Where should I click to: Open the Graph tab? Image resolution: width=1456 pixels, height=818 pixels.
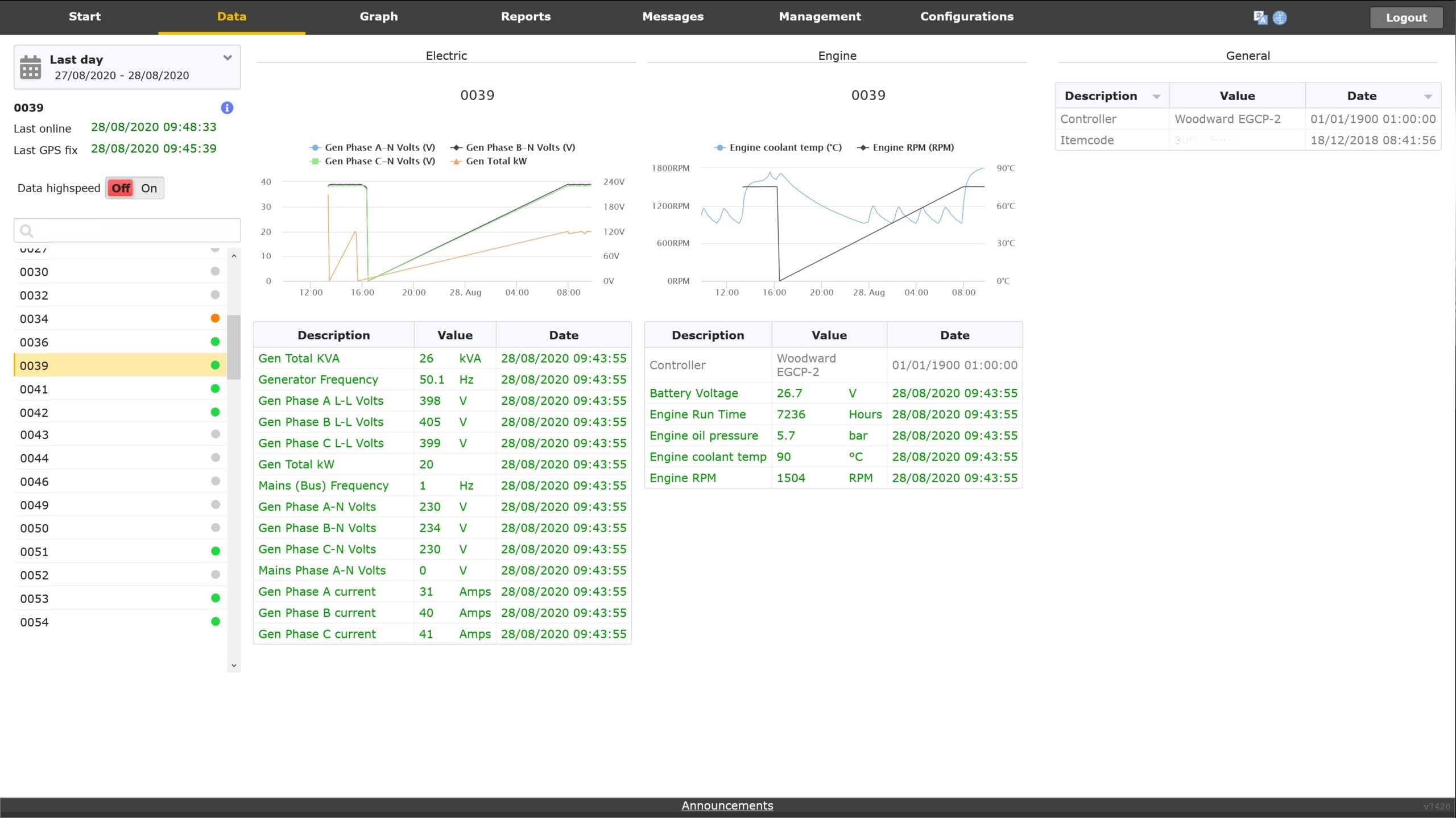(378, 16)
